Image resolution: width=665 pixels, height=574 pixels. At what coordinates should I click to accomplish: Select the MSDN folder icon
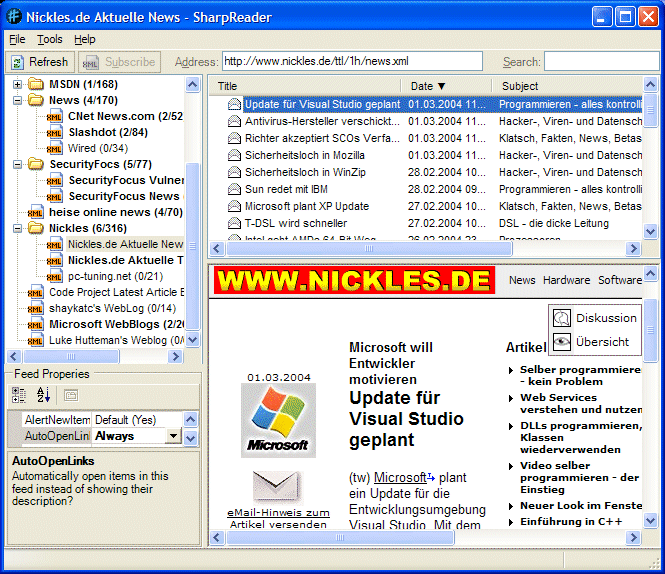[x=36, y=84]
